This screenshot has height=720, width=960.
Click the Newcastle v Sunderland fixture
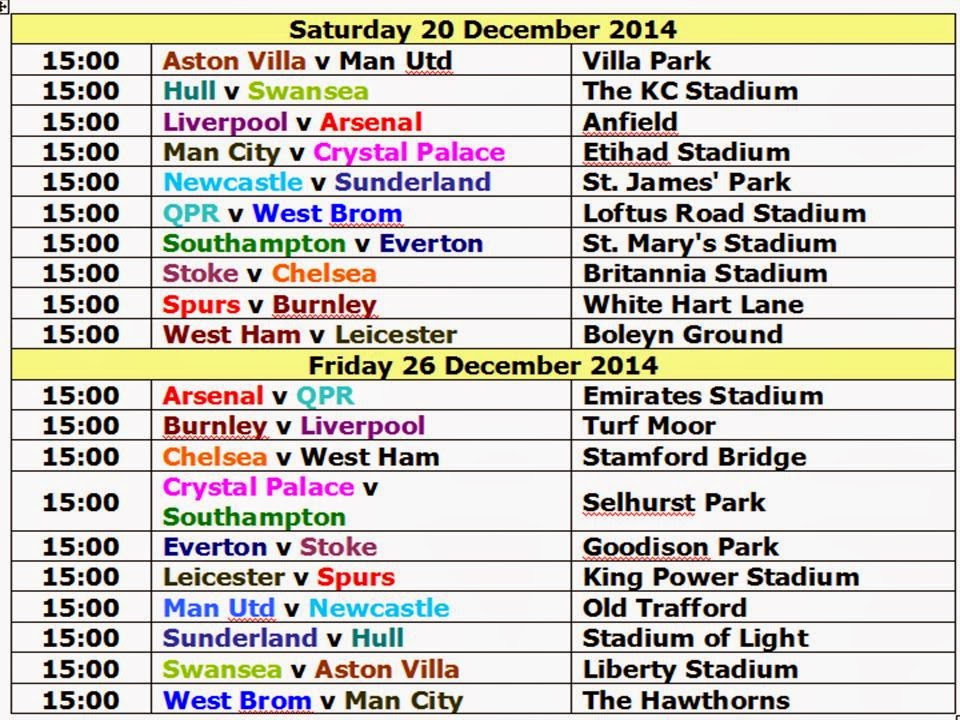(x=327, y=181)
